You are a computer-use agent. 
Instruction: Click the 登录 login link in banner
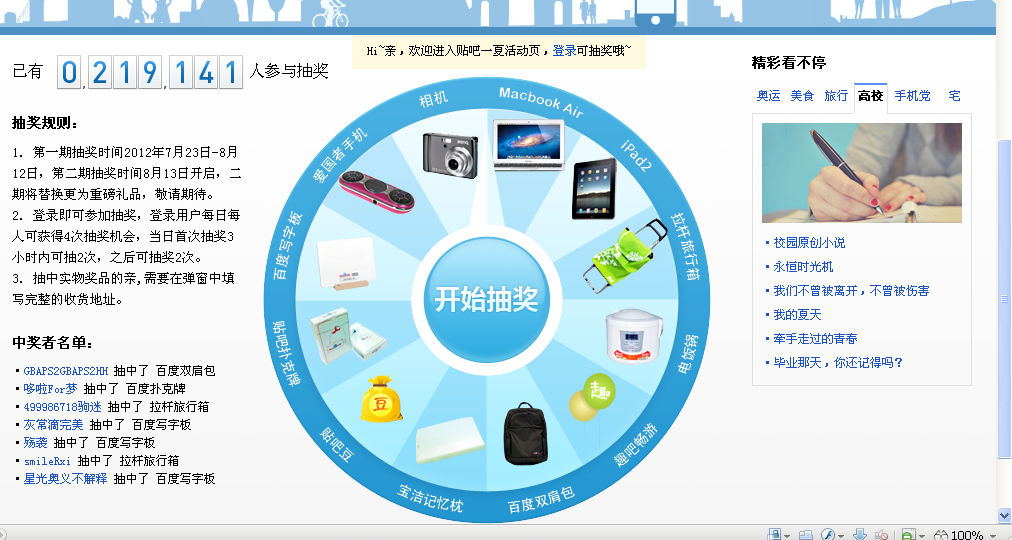[564, 50]
